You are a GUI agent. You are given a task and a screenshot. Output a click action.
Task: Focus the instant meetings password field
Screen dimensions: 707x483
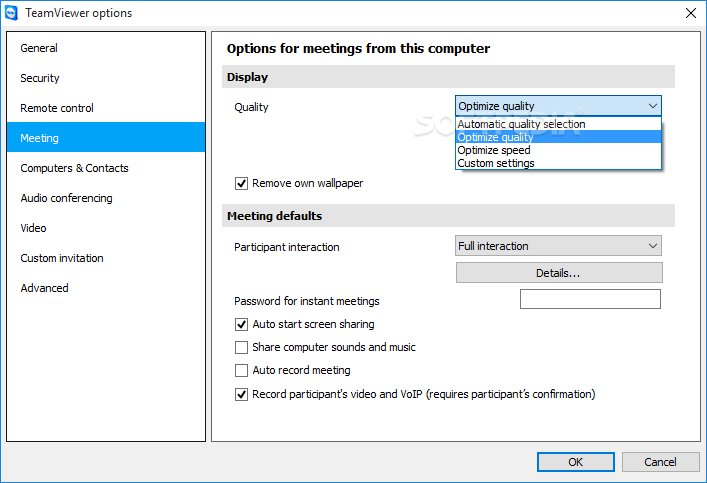pyautogui.click(x=590, y=299)
